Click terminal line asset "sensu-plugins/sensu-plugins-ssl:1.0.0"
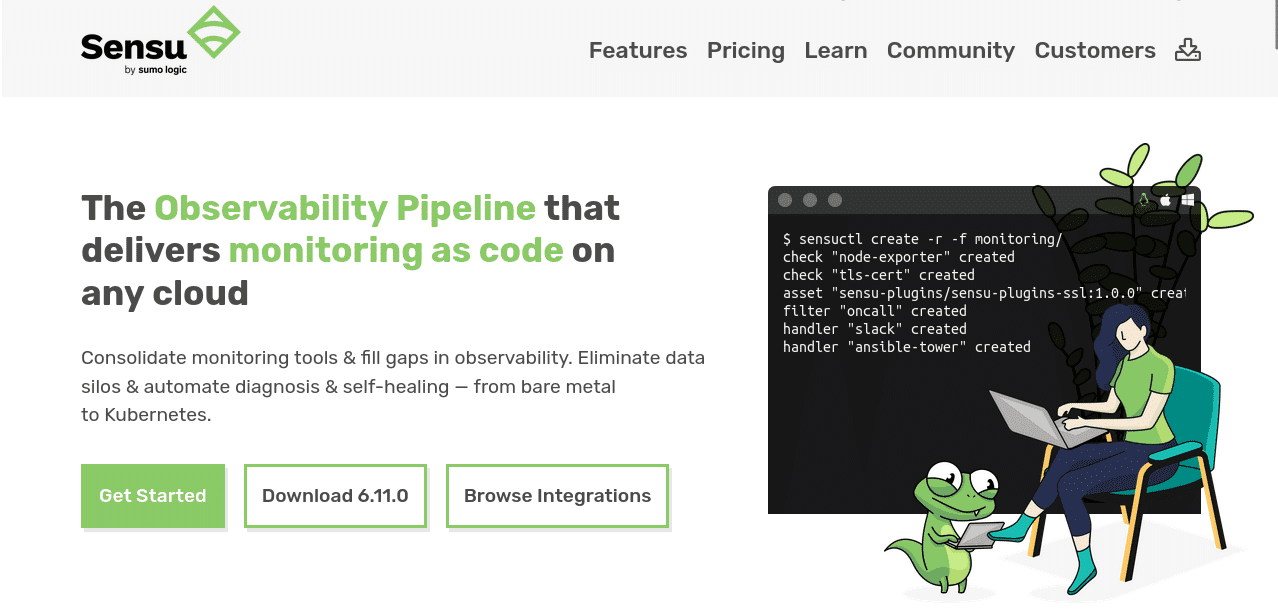Screen dimensions: 1278x614 pyautogui.click(x=984, y=293)
